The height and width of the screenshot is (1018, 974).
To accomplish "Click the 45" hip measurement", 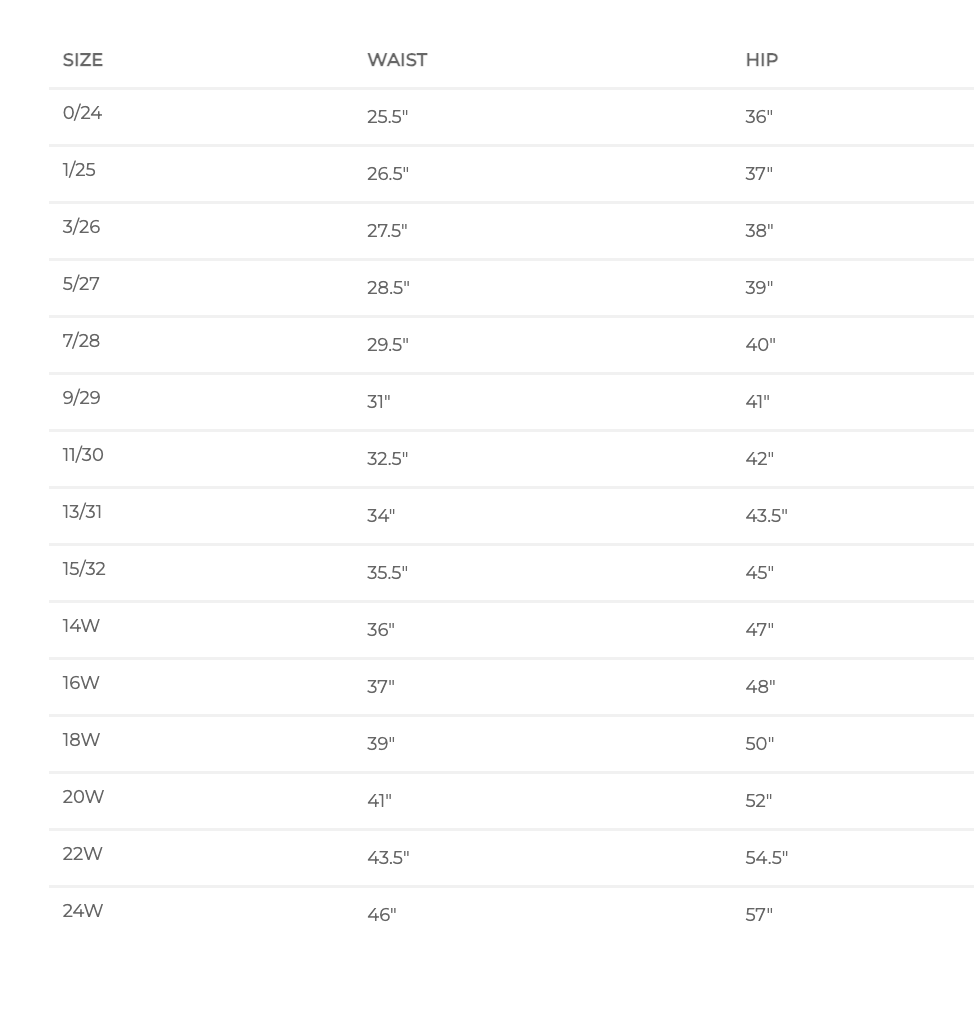I will pos(759,573).
